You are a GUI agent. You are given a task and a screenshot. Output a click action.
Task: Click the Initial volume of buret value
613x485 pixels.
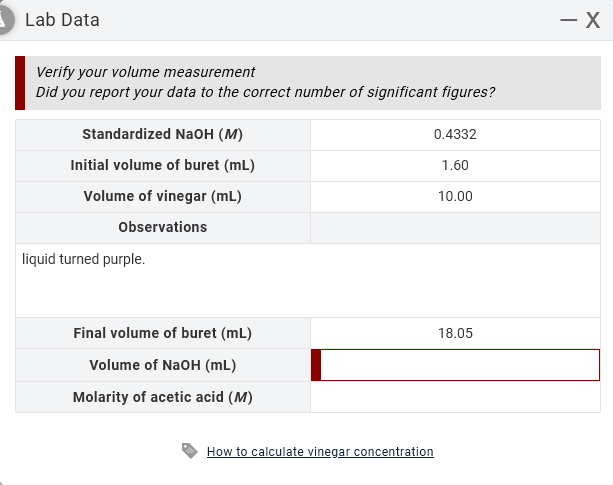point(455,165)
